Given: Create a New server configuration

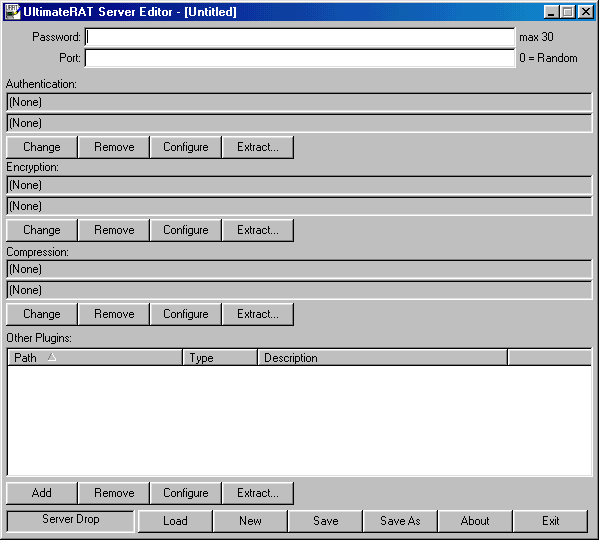Looking at the screenshot, I should point(250,521).
